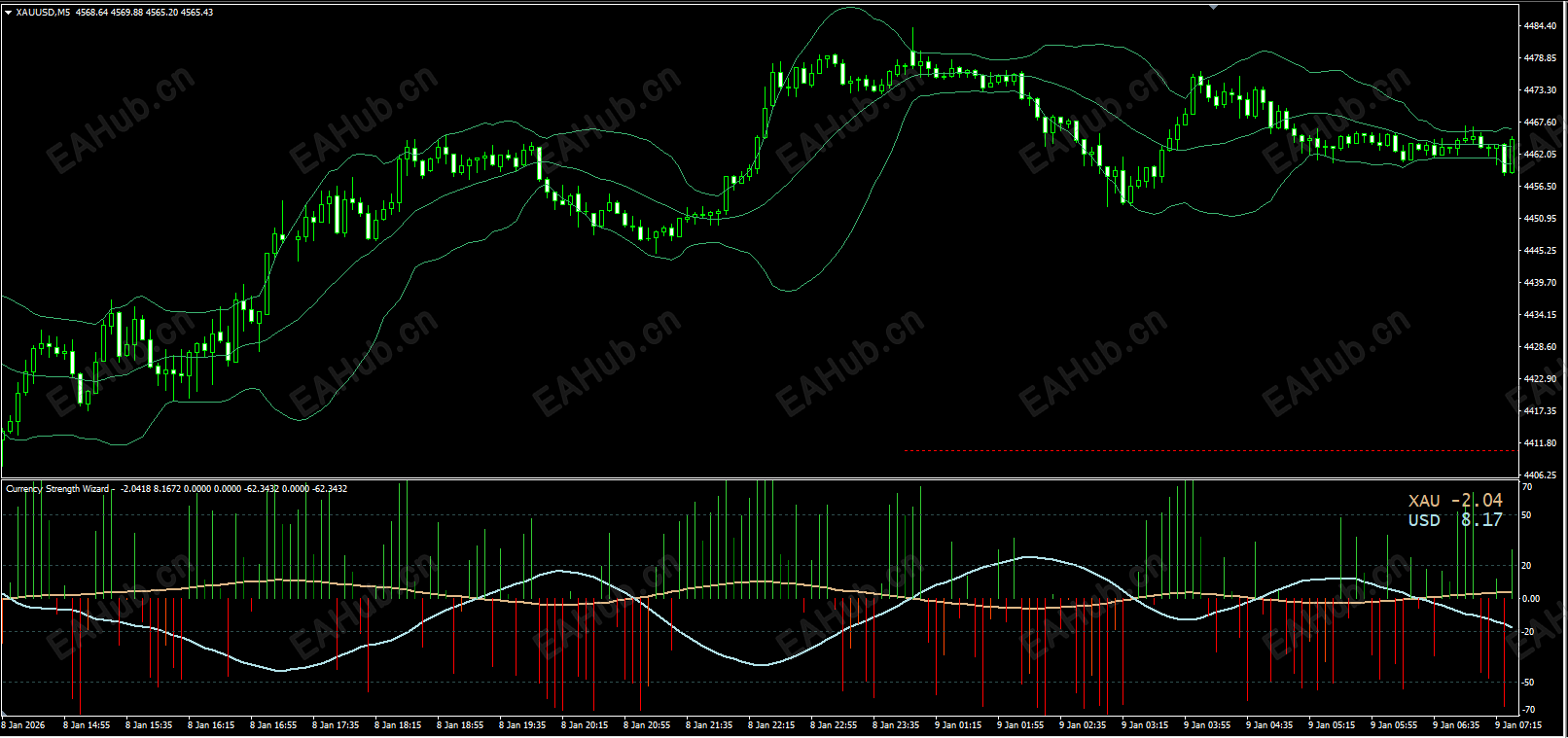Click the 9 Jan 01:55 time label
The image size is (1568, 738).
coord(1020,725)
